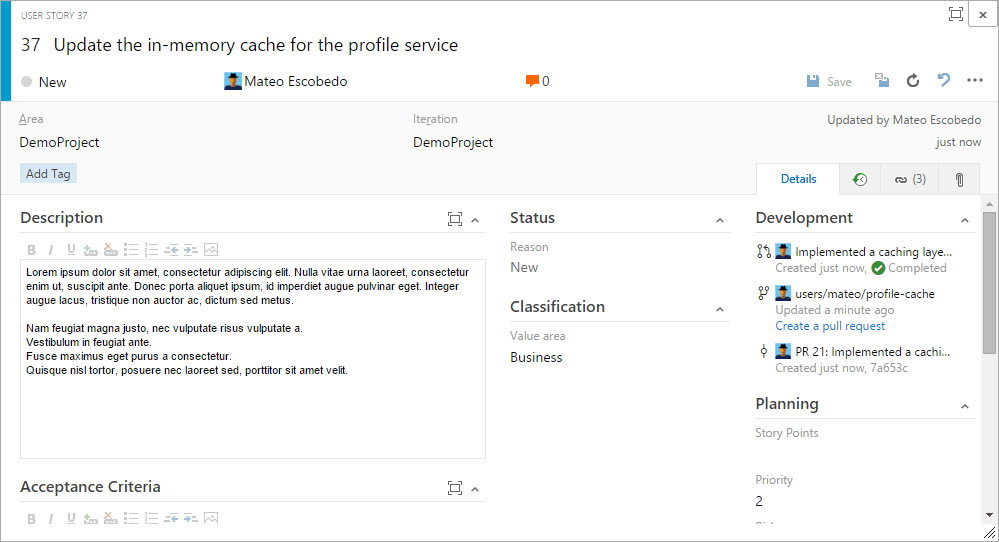Apply Underline in the Description toolbar

pos(71,250)
